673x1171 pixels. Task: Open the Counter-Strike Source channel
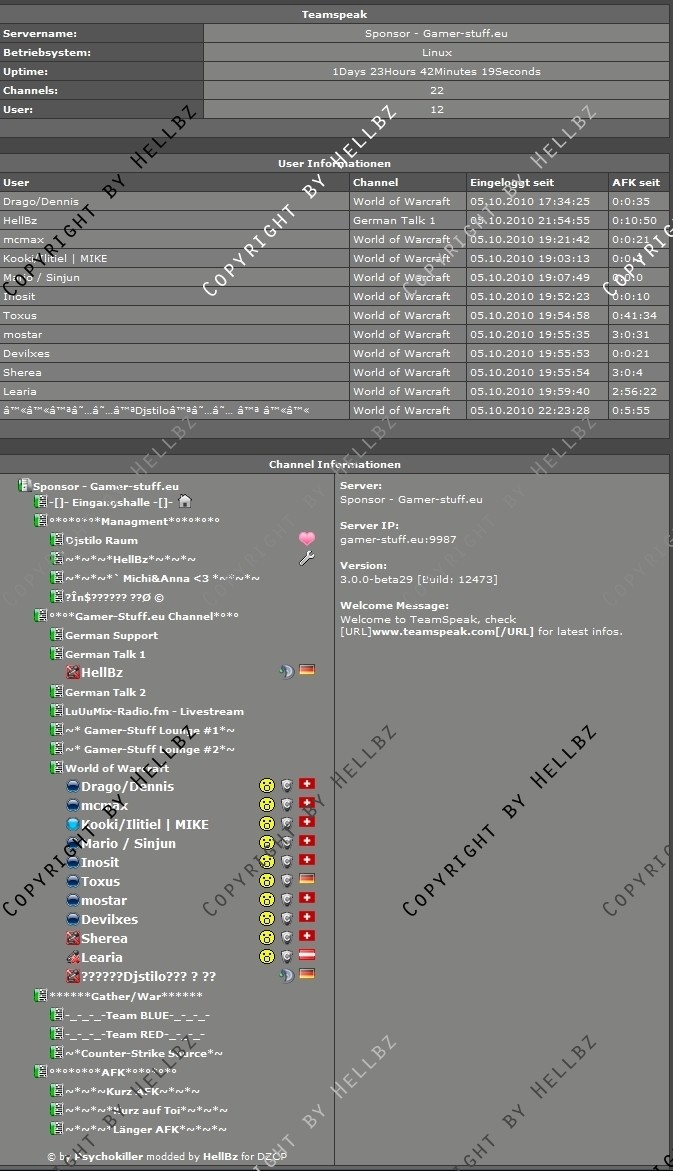coord(143,1053)
